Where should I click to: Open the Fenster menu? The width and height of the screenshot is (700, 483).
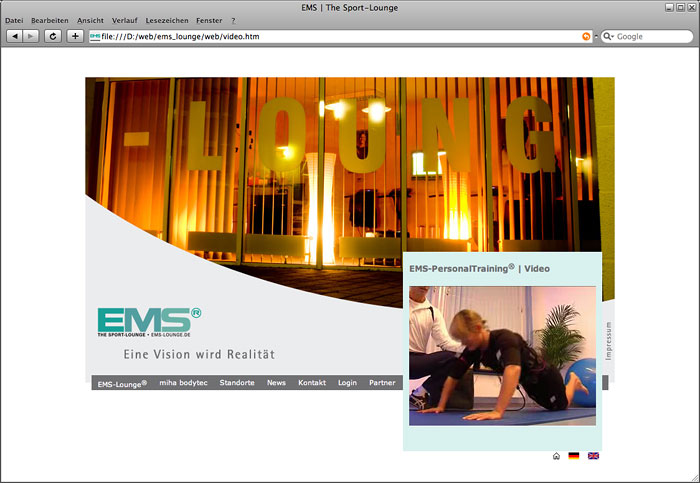click(209, 21)
